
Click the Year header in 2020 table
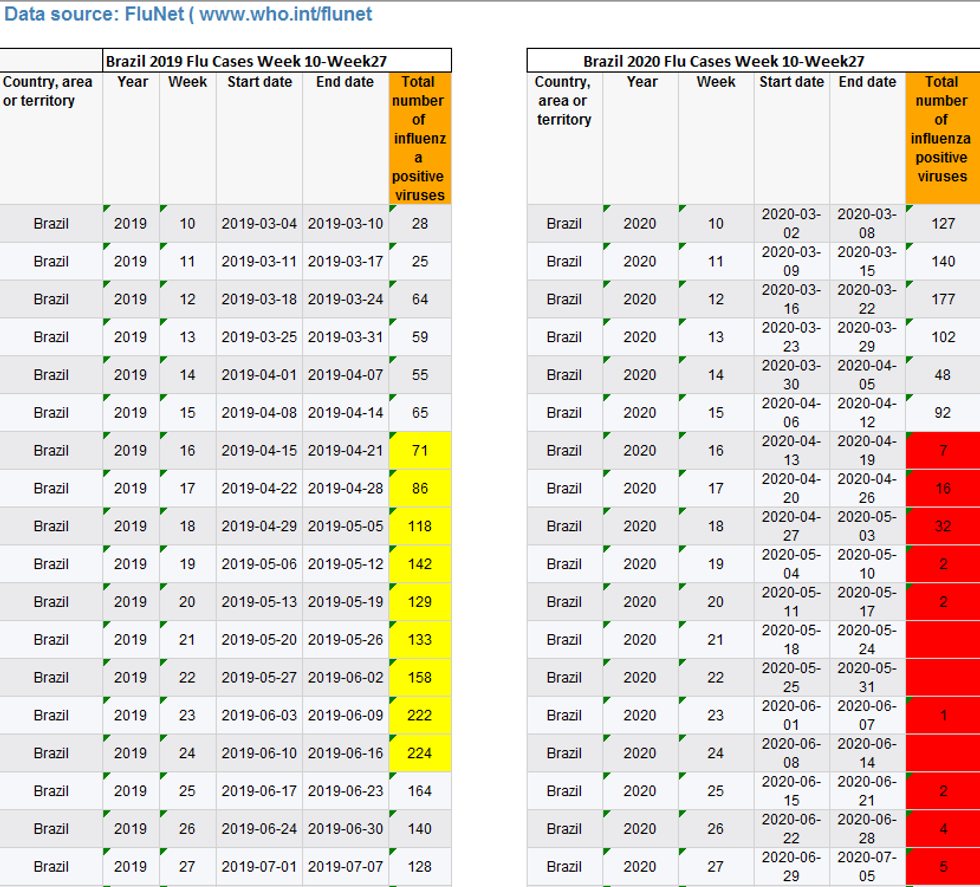641,82
